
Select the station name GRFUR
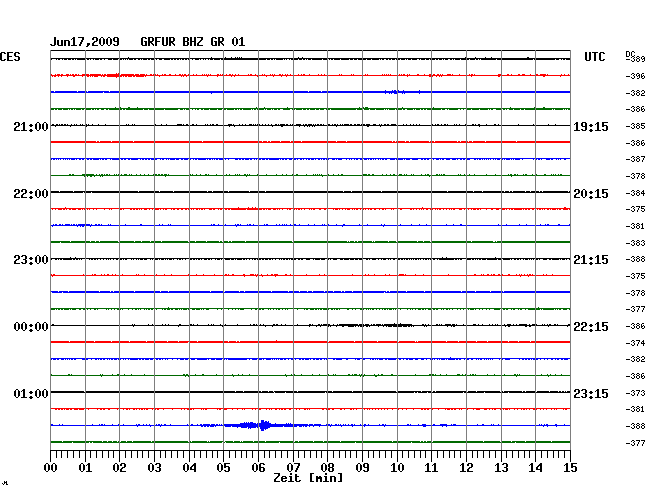point(158,42)
